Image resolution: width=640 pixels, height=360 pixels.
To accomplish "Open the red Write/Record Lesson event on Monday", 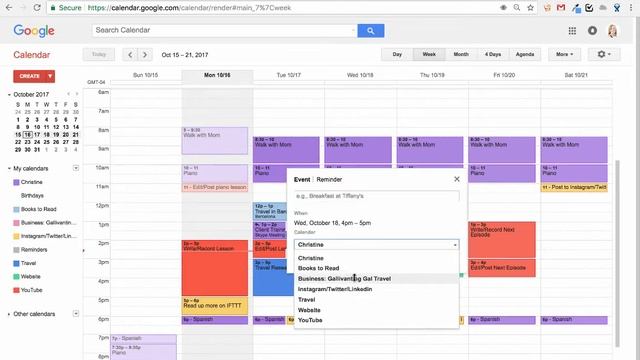I will [215, 268].
